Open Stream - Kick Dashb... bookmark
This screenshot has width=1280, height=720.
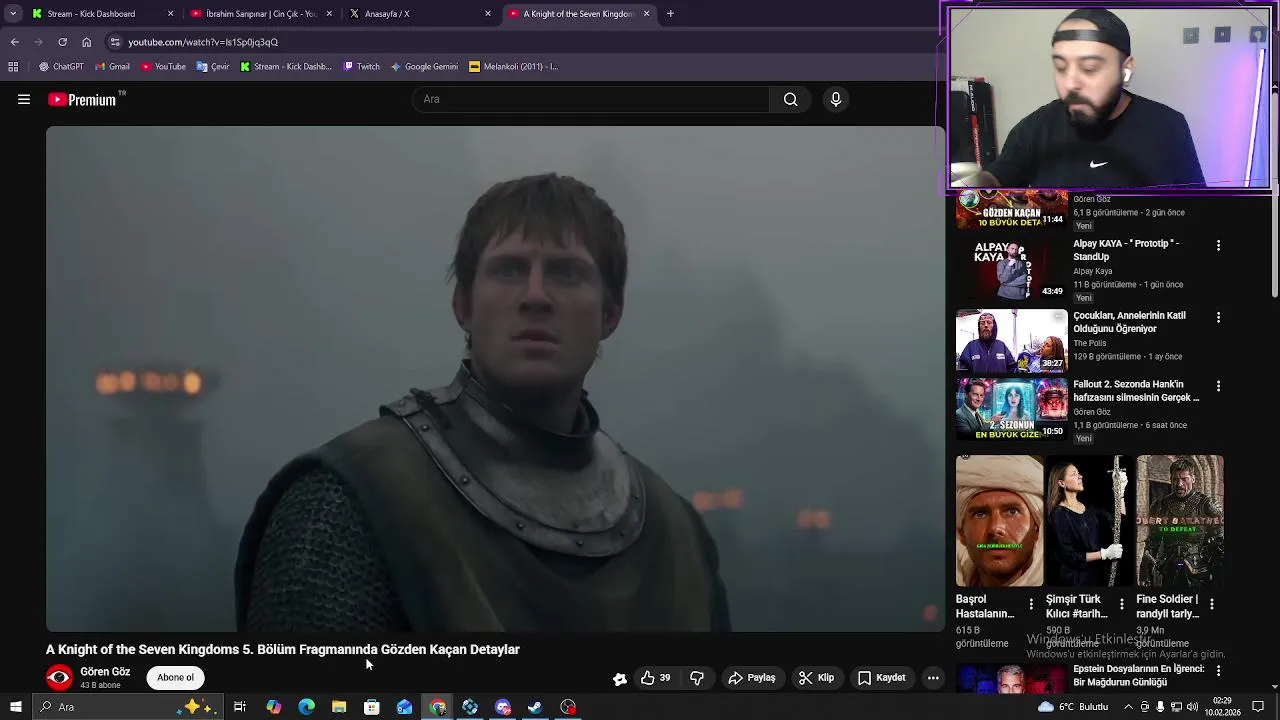coord(286,67)
